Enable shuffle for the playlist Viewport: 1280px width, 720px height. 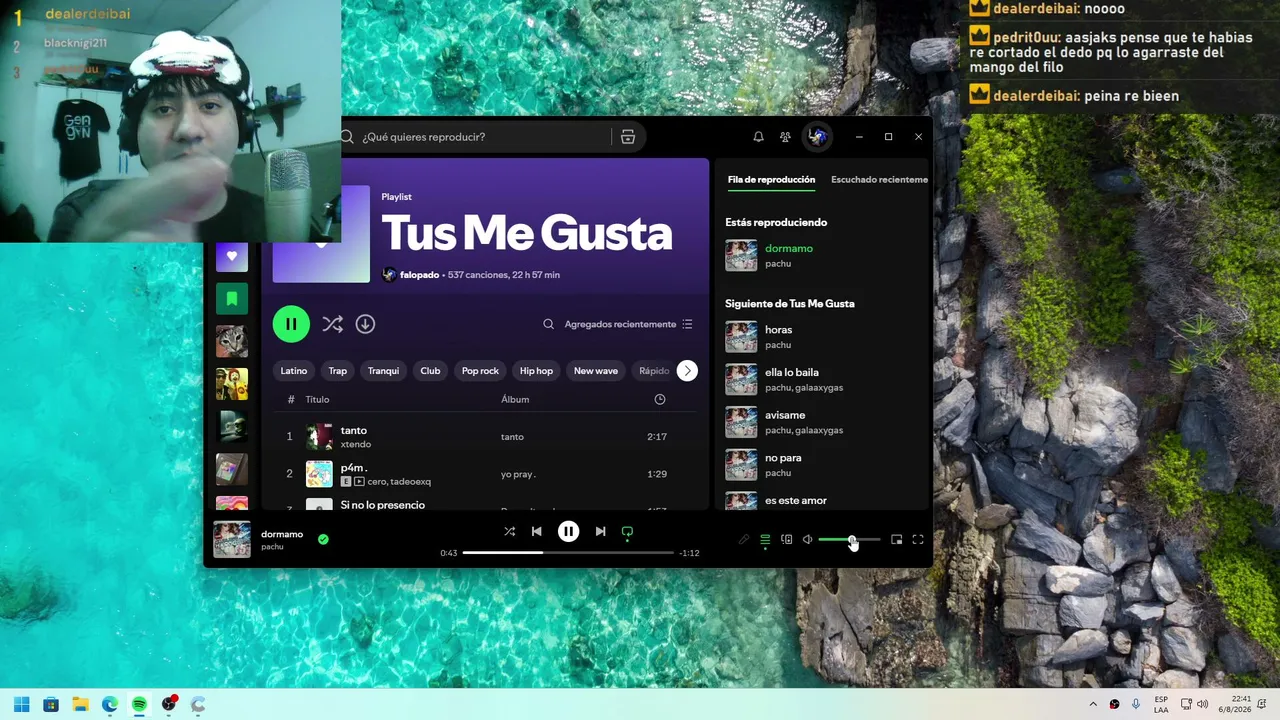[x=333, y=324]
